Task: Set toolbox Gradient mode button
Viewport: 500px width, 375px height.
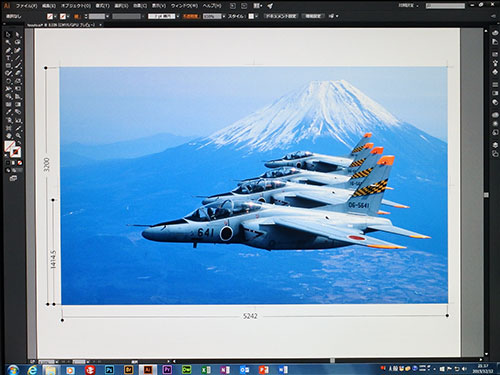Action: [14, 163]
